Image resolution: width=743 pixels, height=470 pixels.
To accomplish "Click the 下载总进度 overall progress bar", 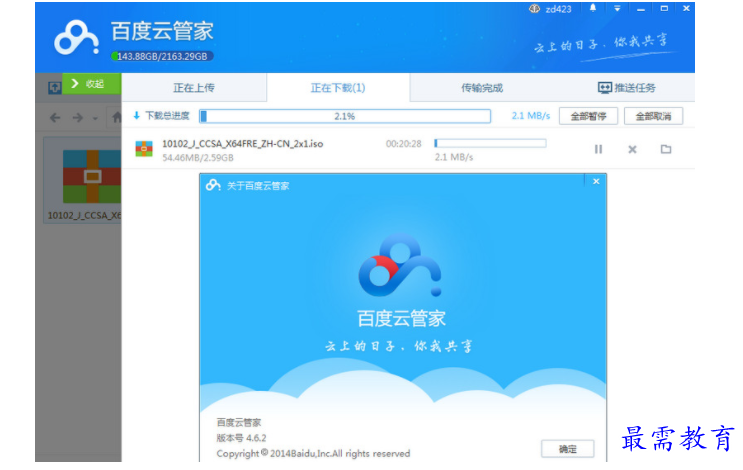I will coord(345,116).
